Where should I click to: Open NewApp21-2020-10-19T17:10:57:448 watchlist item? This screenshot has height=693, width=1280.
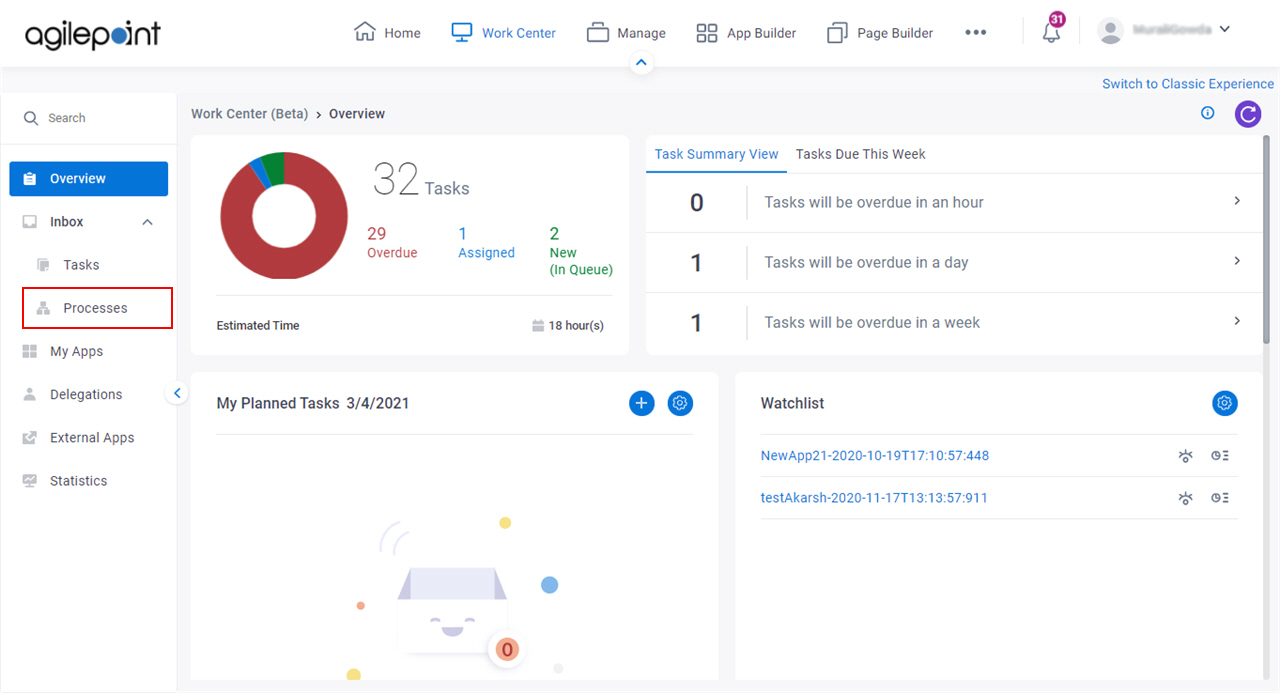pyautogui.click(x=875, y=456)
